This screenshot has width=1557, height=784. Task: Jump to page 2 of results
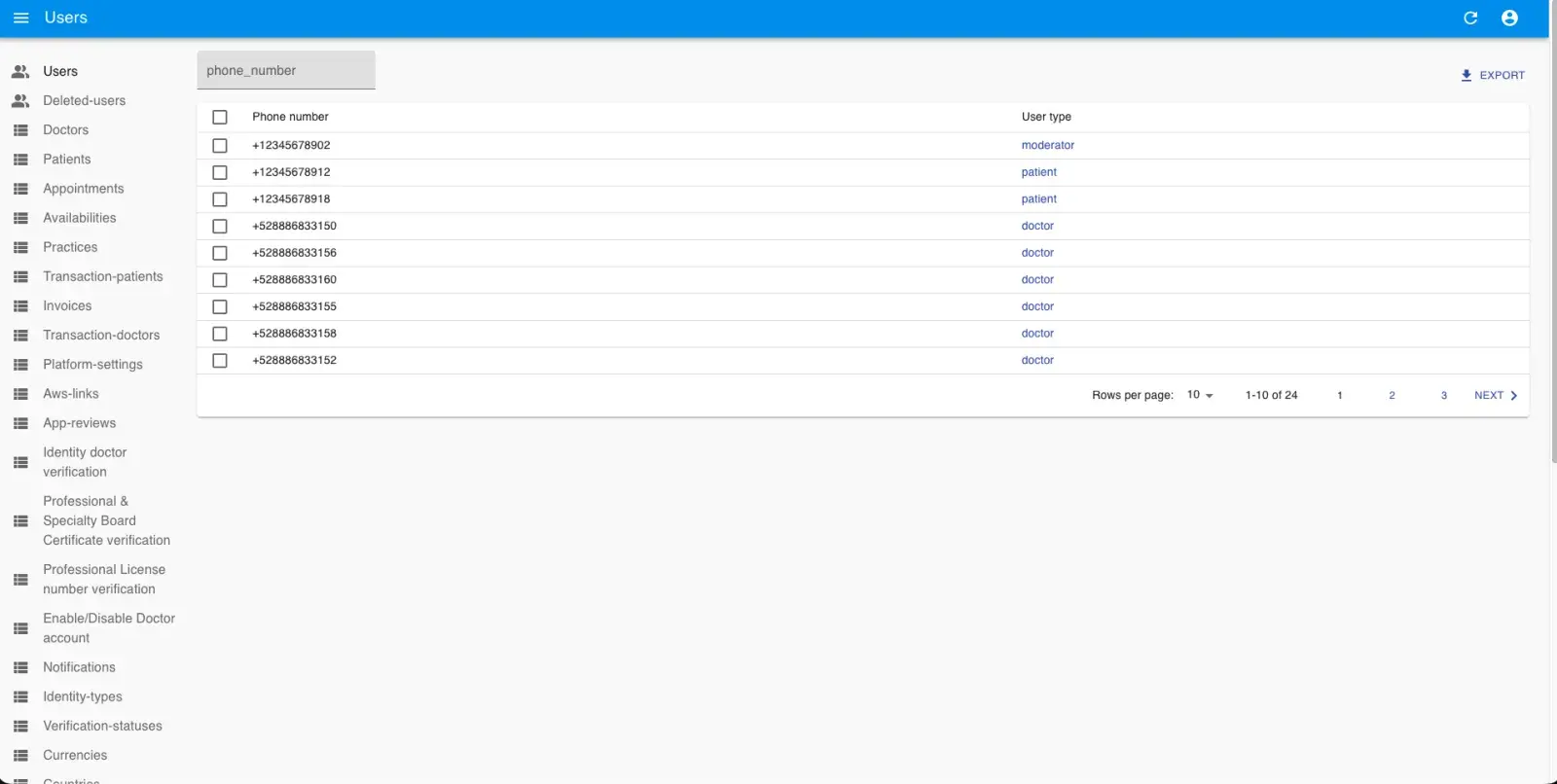[x=1392, y=395]
